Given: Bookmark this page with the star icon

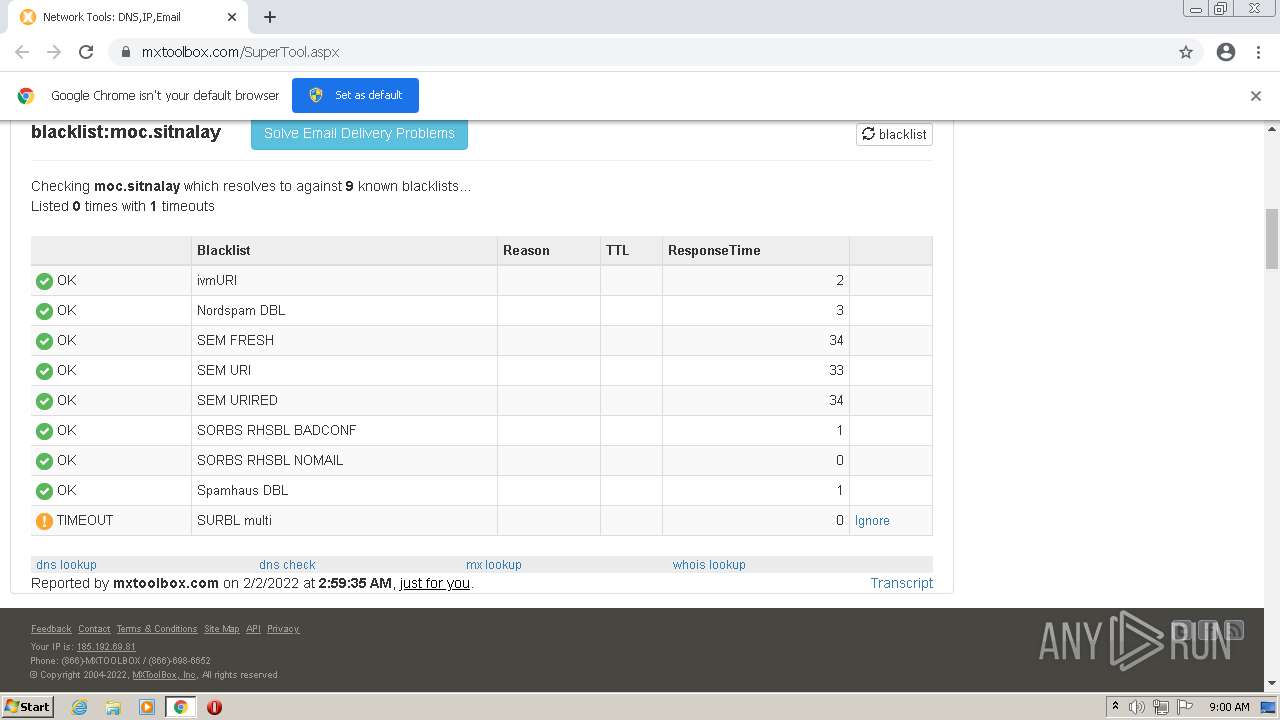Looking at the screenshot, I should [x=1186, y=52].
